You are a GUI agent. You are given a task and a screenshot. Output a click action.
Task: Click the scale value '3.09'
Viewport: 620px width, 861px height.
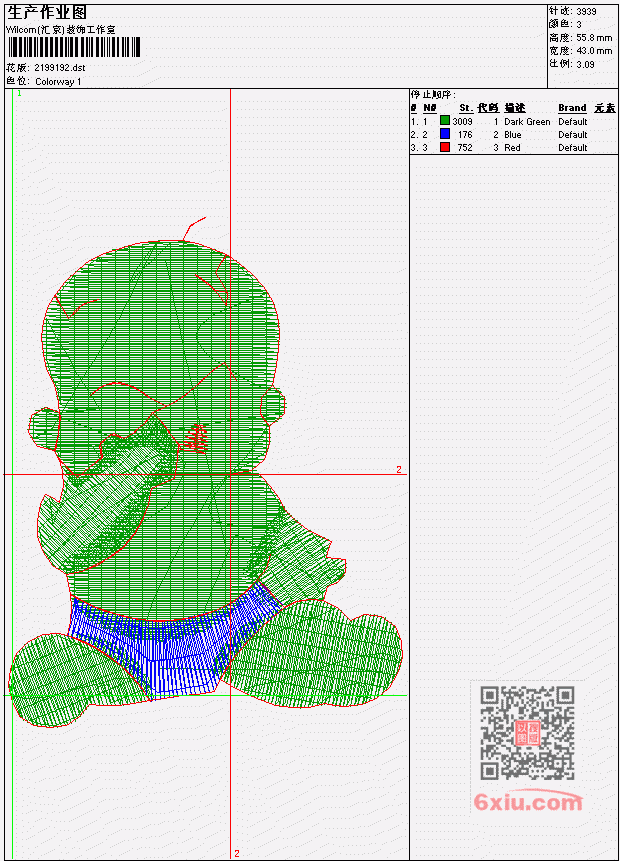[585, 64]
